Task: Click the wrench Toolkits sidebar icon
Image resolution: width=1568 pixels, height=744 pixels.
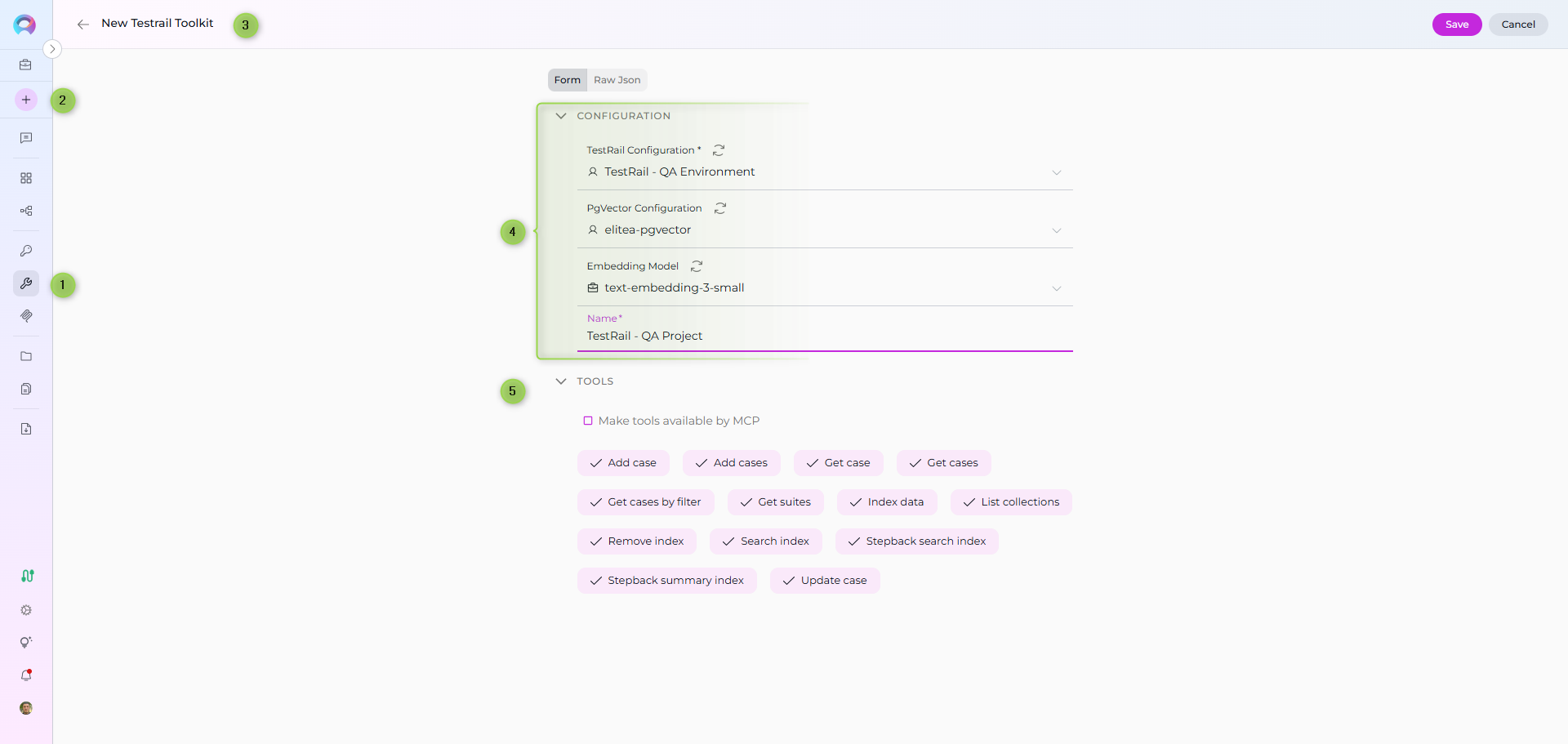Action: tap(26, 283)
